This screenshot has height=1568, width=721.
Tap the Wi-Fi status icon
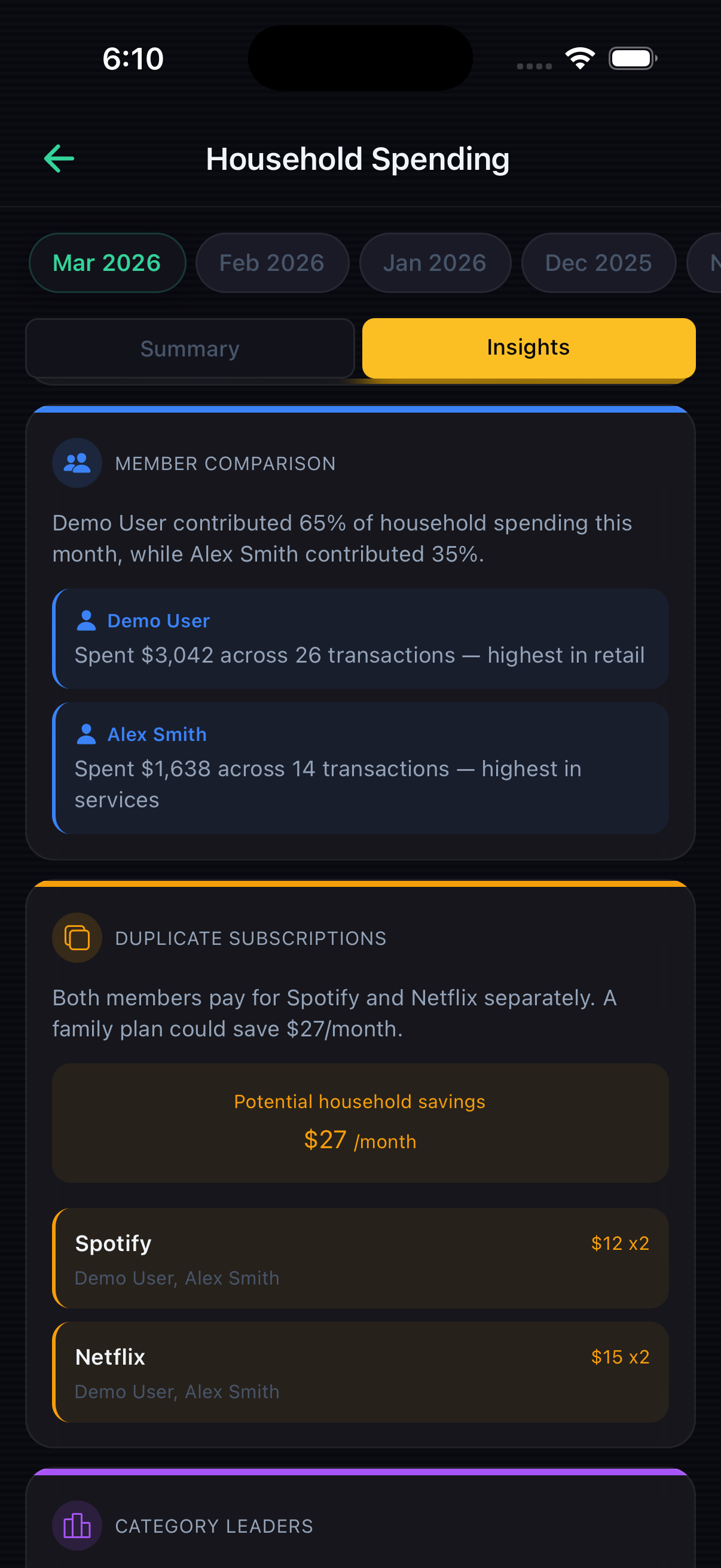[580, 59]
